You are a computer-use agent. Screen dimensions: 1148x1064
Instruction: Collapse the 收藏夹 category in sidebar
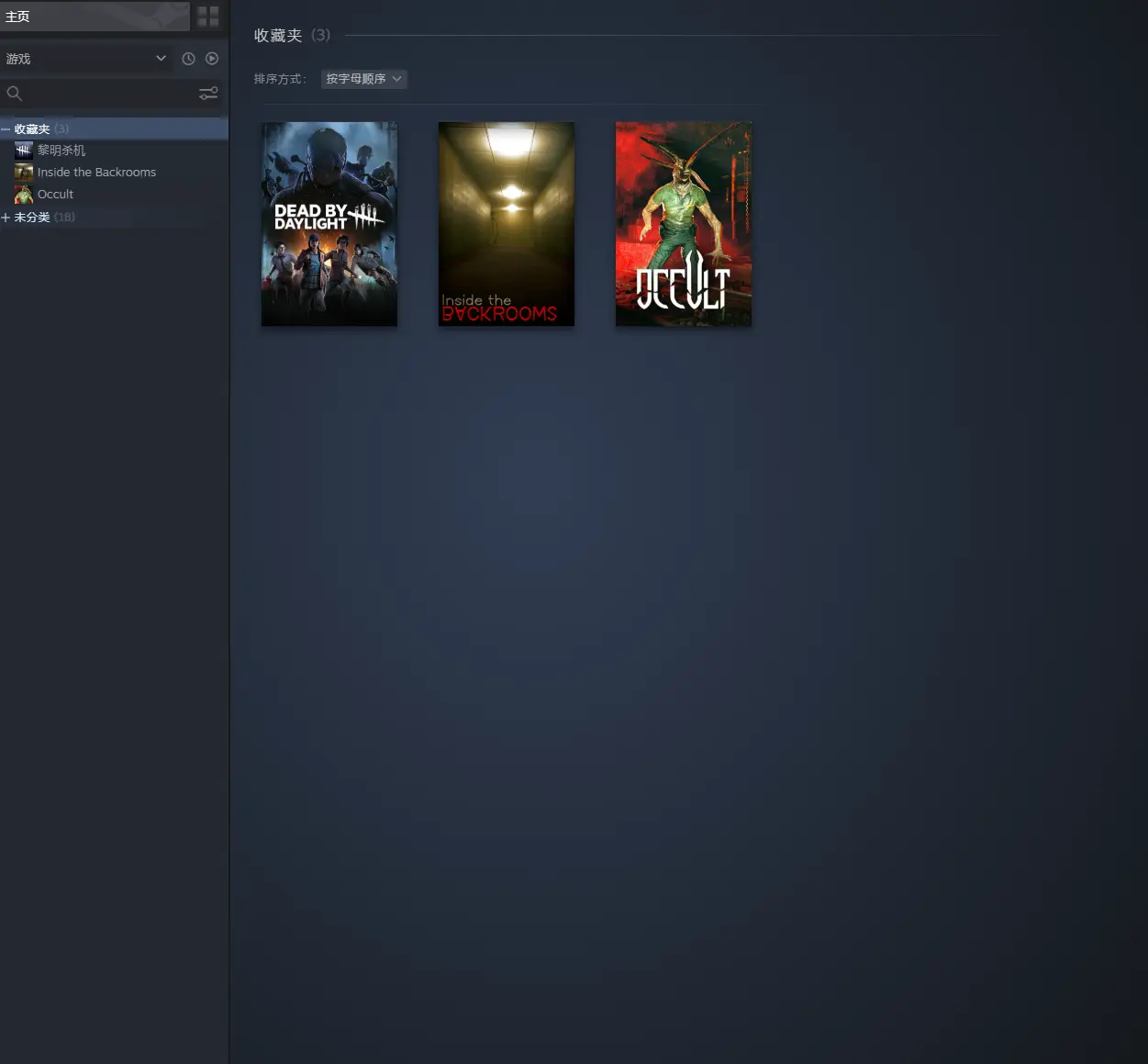[6, 129]
